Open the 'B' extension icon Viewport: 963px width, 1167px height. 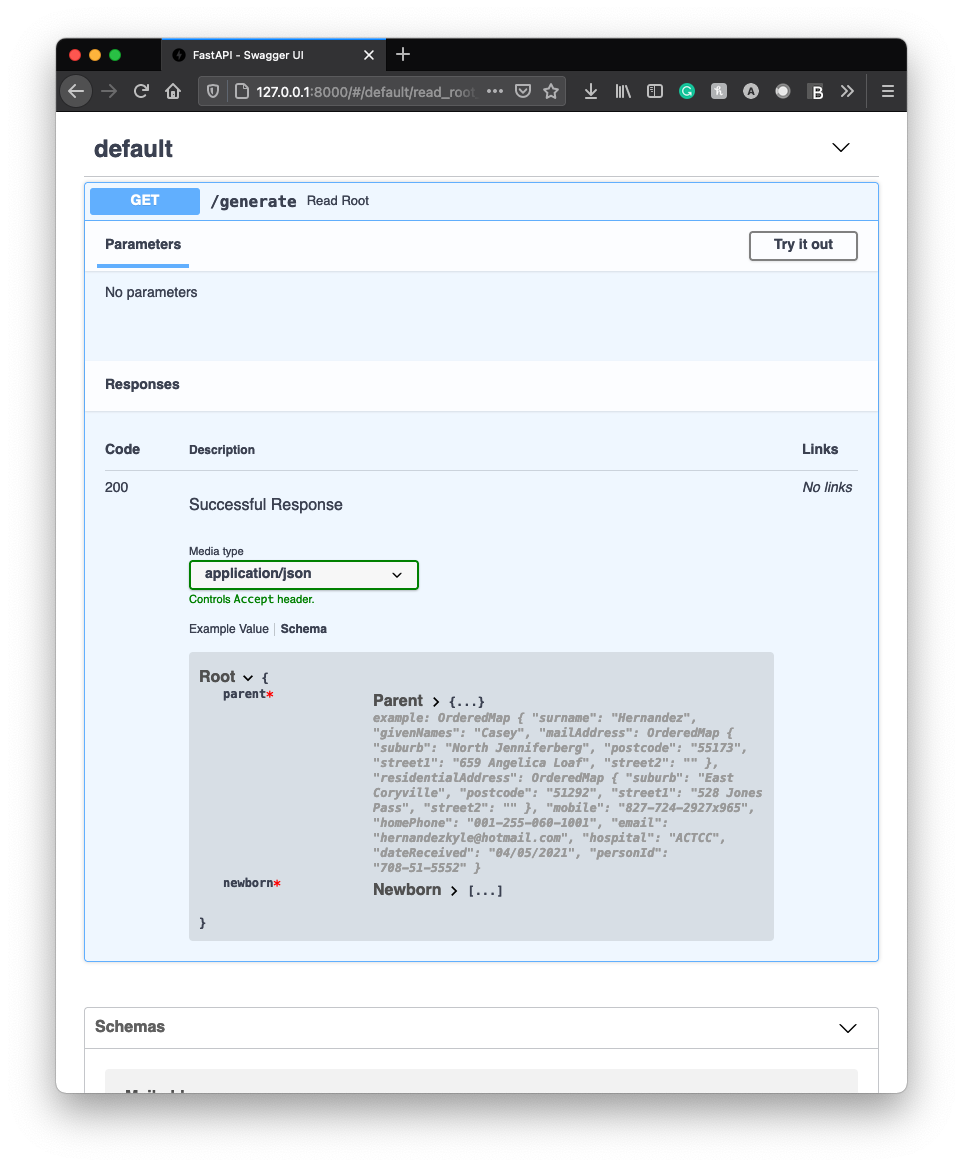[x=816, y=92]
